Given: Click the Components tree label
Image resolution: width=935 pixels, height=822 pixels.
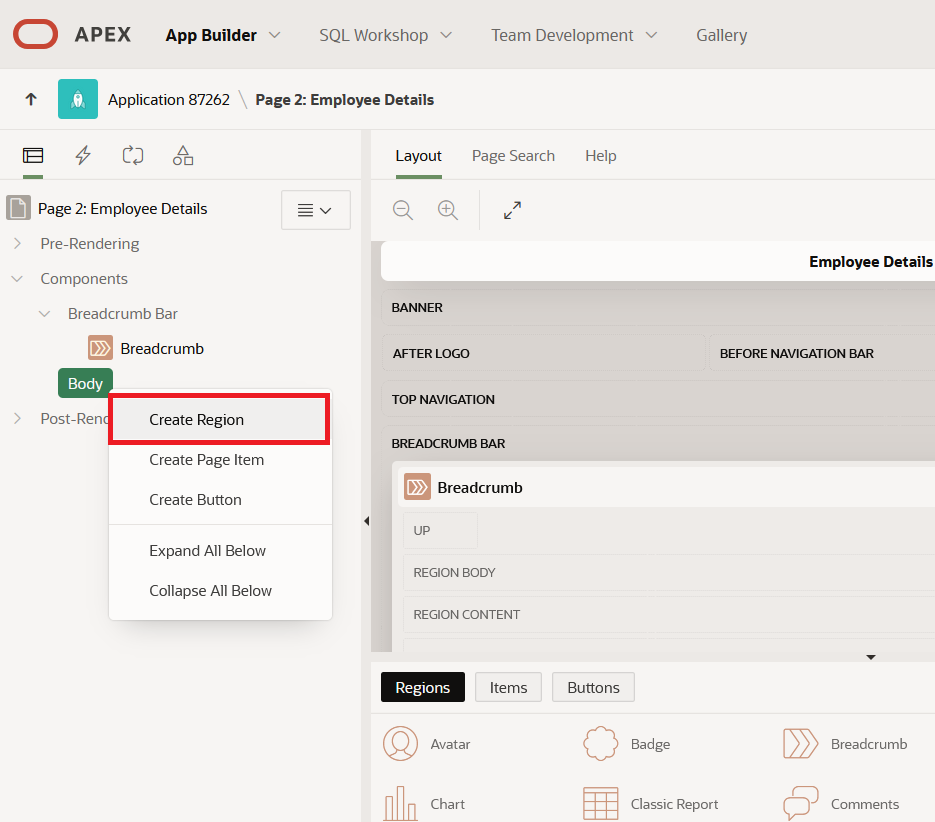Looking at the screenshot, I should 84,279.
